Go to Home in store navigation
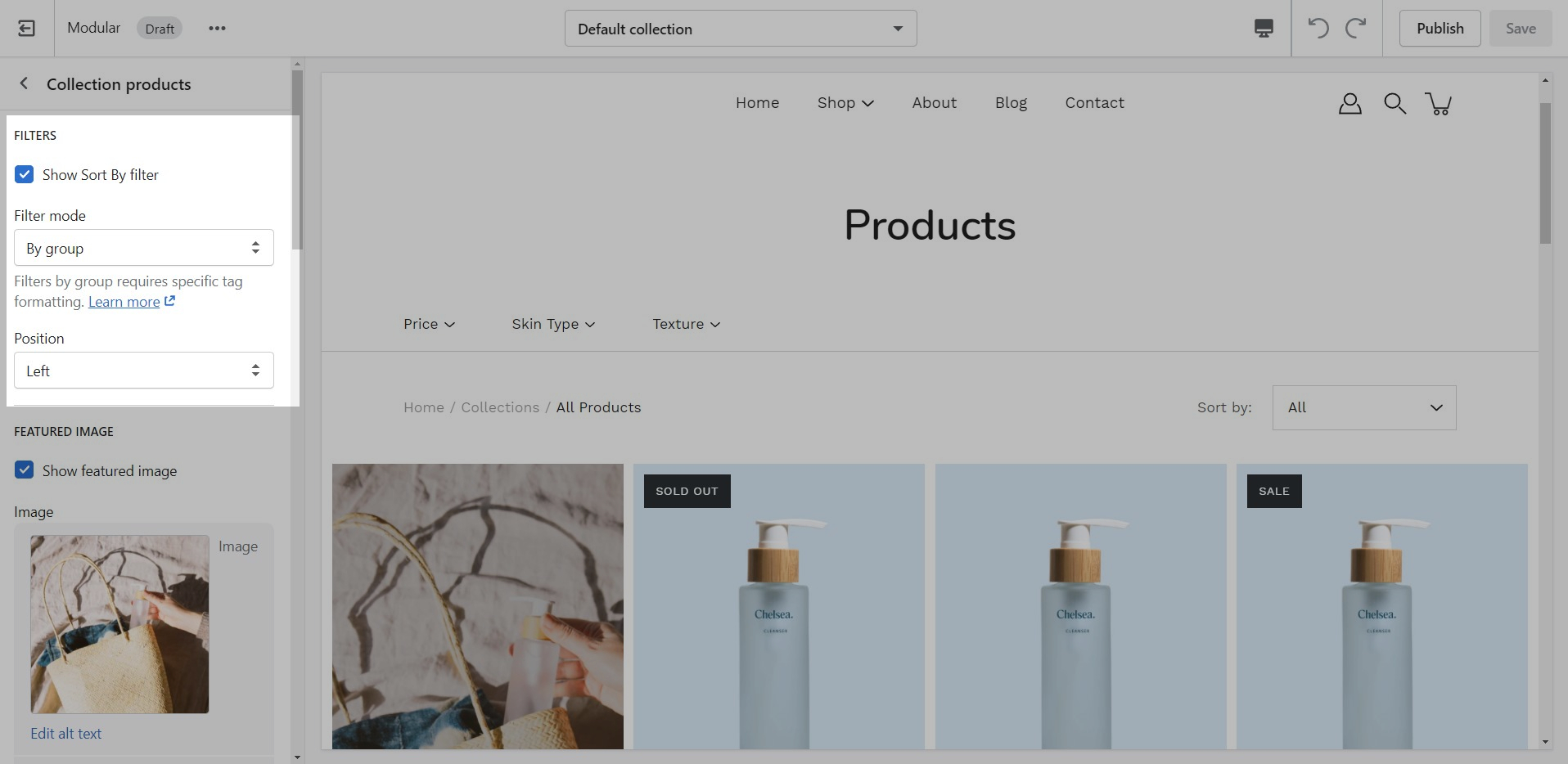Image resolution: width=1568 pixels, height=764 pixels. pyautogui.click(x=757, y=102)
